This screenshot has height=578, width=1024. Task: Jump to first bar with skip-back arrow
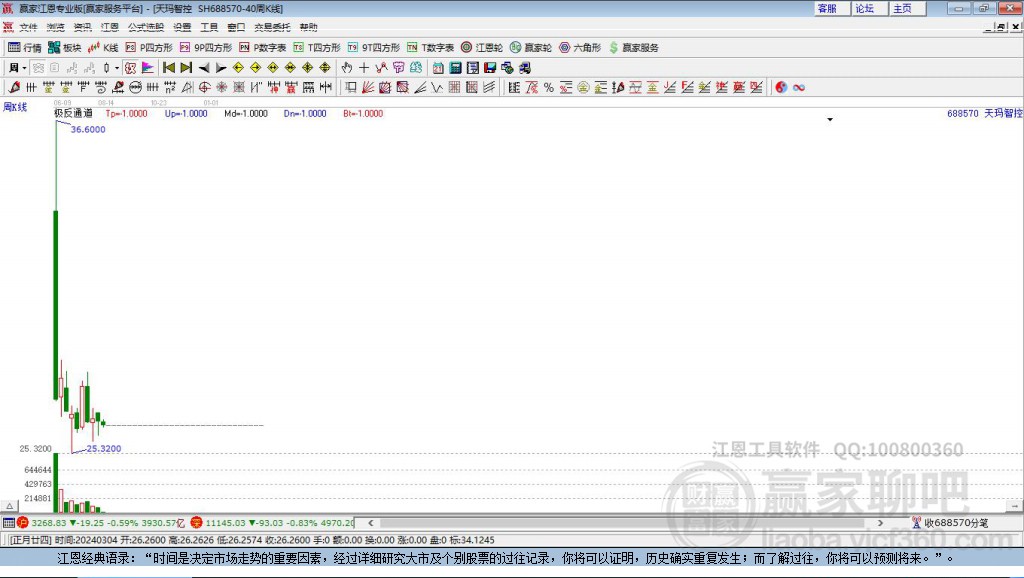coord(168,67)
